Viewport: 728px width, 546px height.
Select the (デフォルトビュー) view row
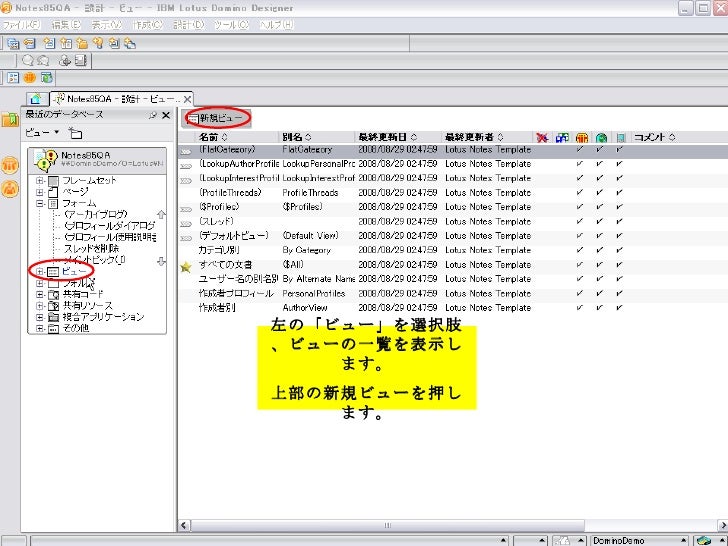[x=453, y=236]
